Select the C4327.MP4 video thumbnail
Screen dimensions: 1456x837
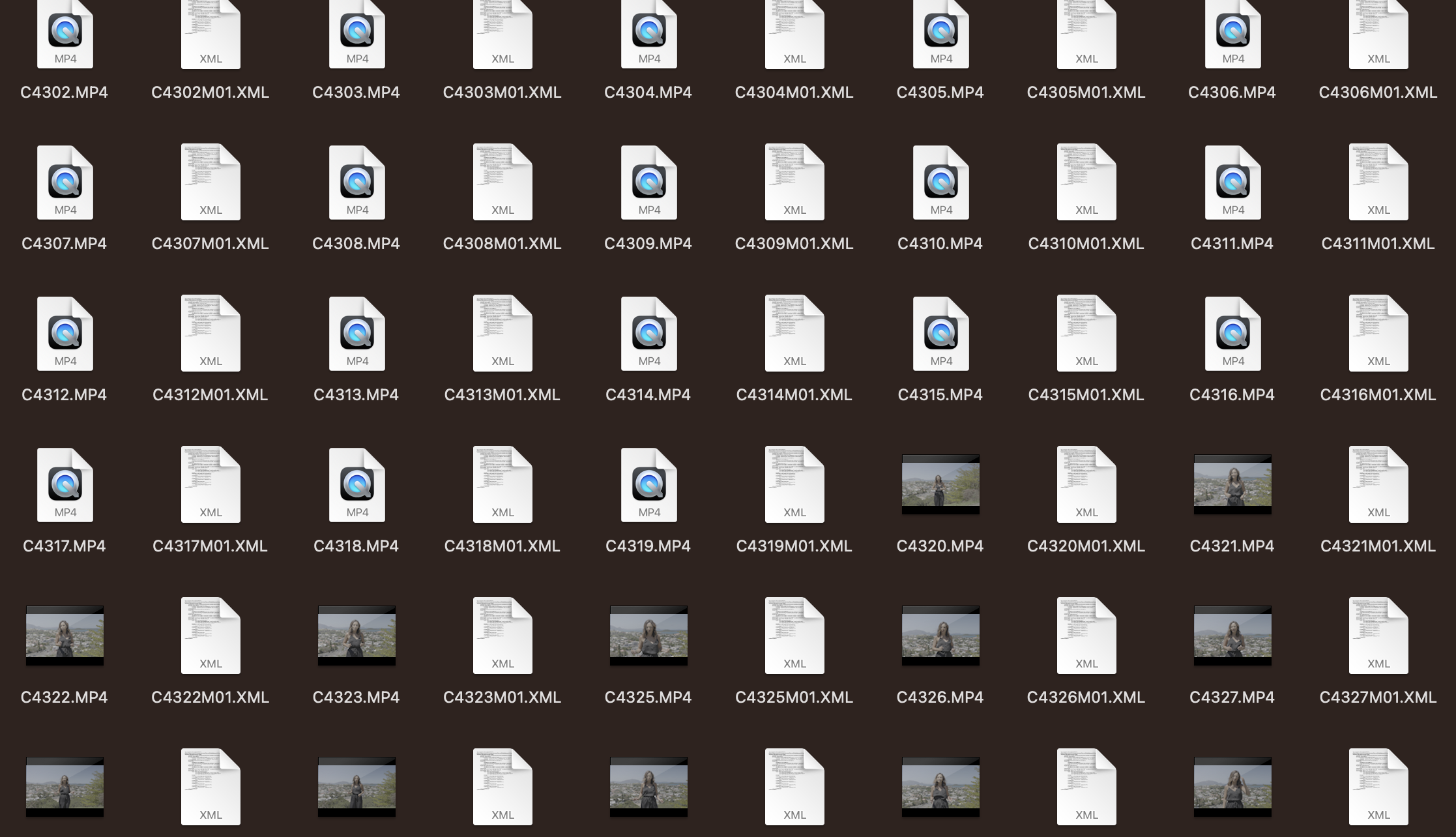pyautogui.click(x=1232, y=636)
